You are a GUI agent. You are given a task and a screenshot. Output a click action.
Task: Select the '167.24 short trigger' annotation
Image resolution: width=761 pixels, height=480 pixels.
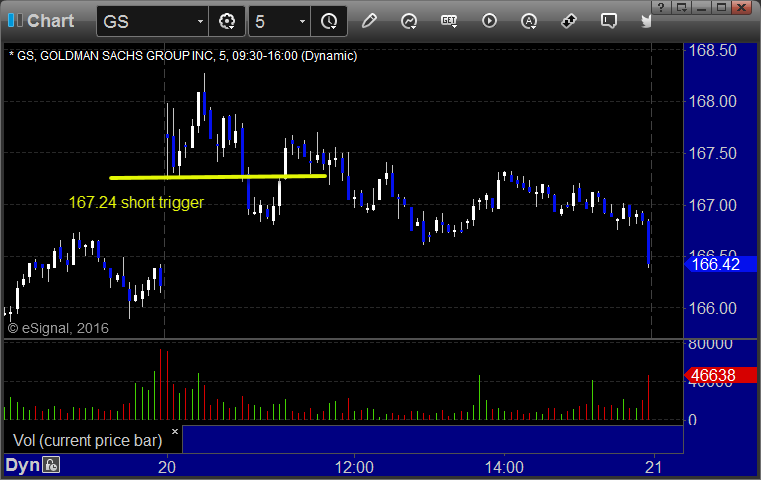(136, 202)
